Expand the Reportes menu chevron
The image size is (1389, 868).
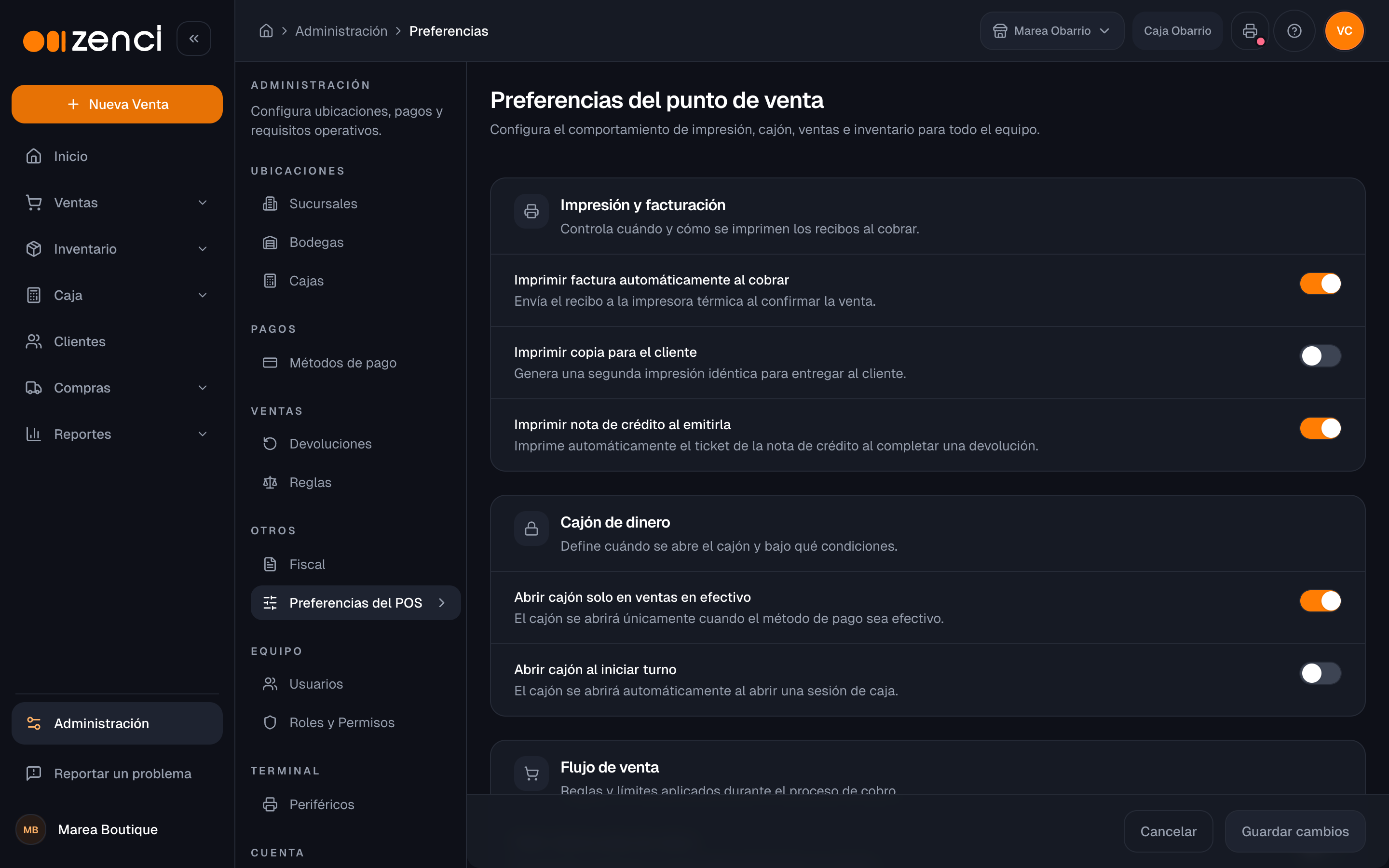point(203,434)
